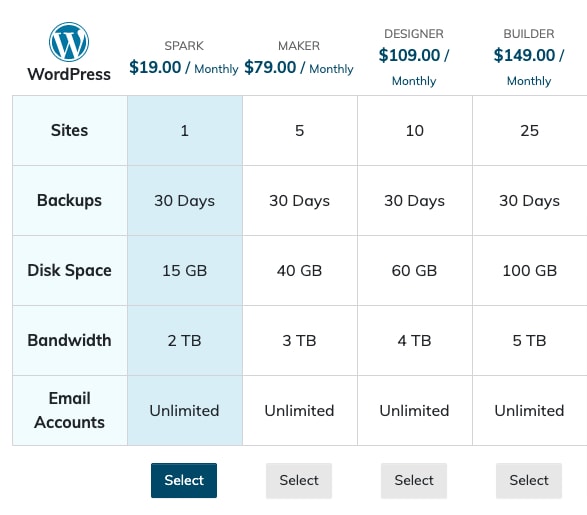
Task: Click the Bandwidth row label
Action: click(x=69, y=340)
